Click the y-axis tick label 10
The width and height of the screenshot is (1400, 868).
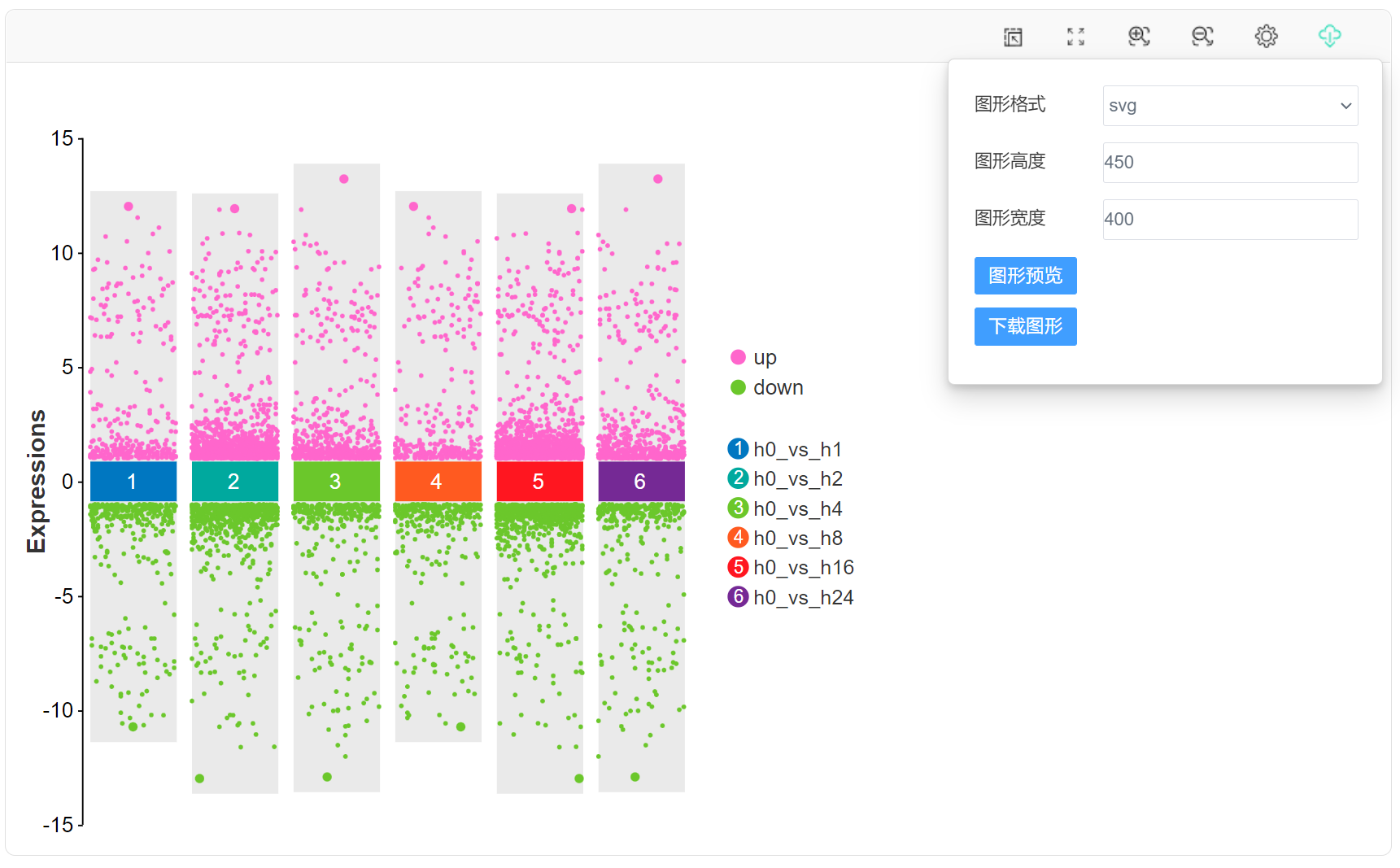[x=62, y=253]
